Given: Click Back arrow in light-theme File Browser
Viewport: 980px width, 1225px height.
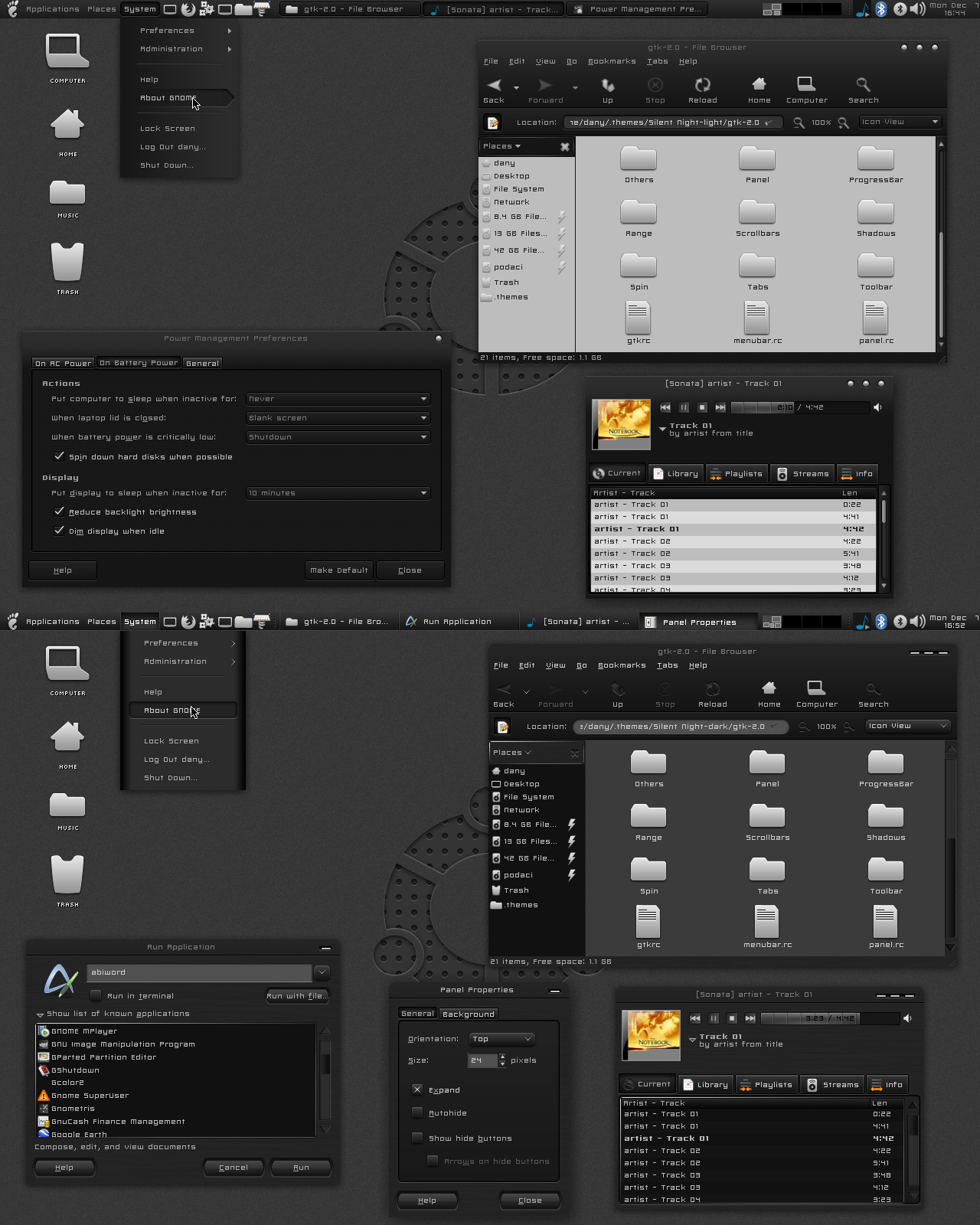Looking at the screenshot, I should pos(495,85).
